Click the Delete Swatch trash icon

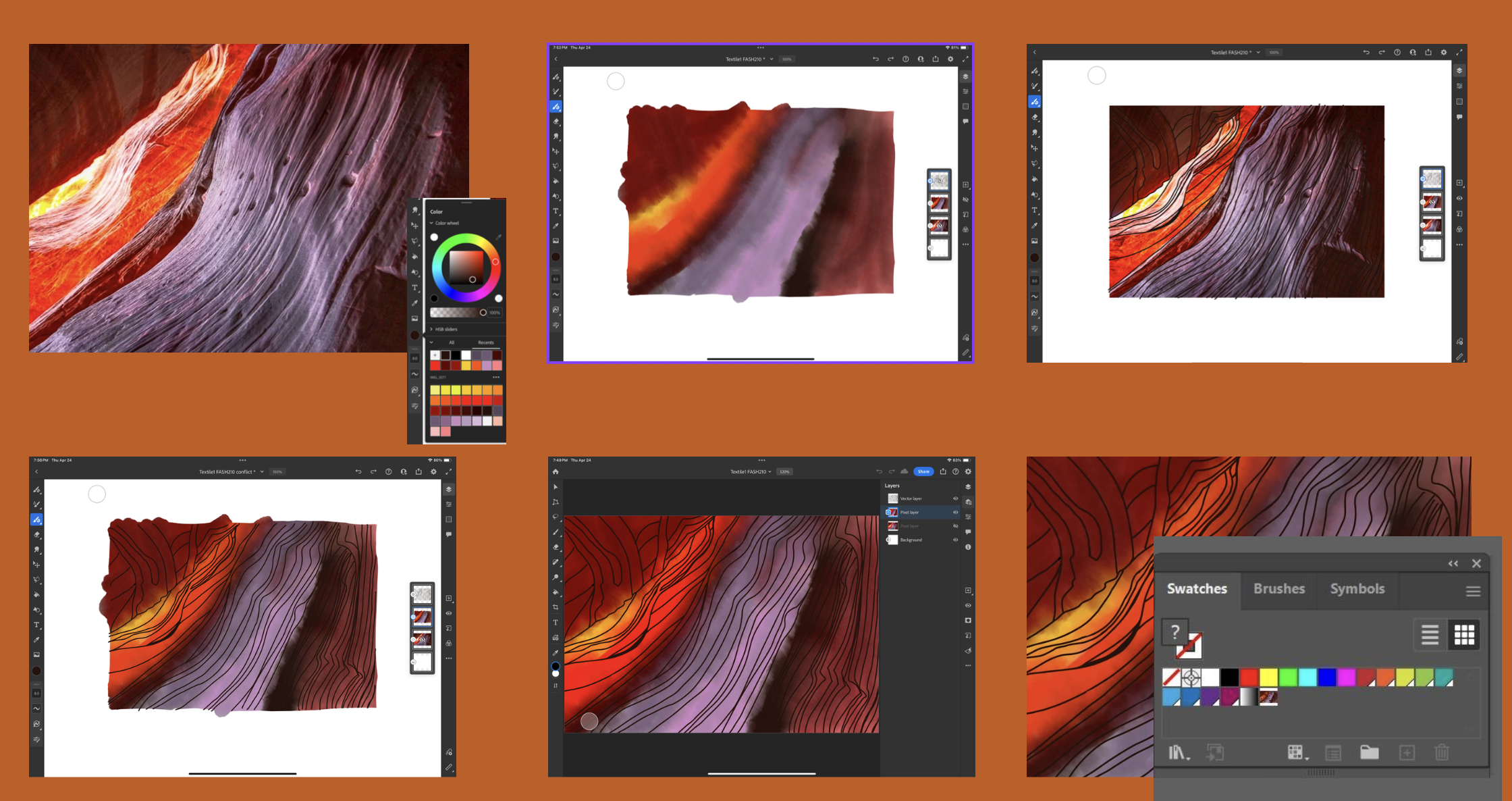[x=1441, y=752]
